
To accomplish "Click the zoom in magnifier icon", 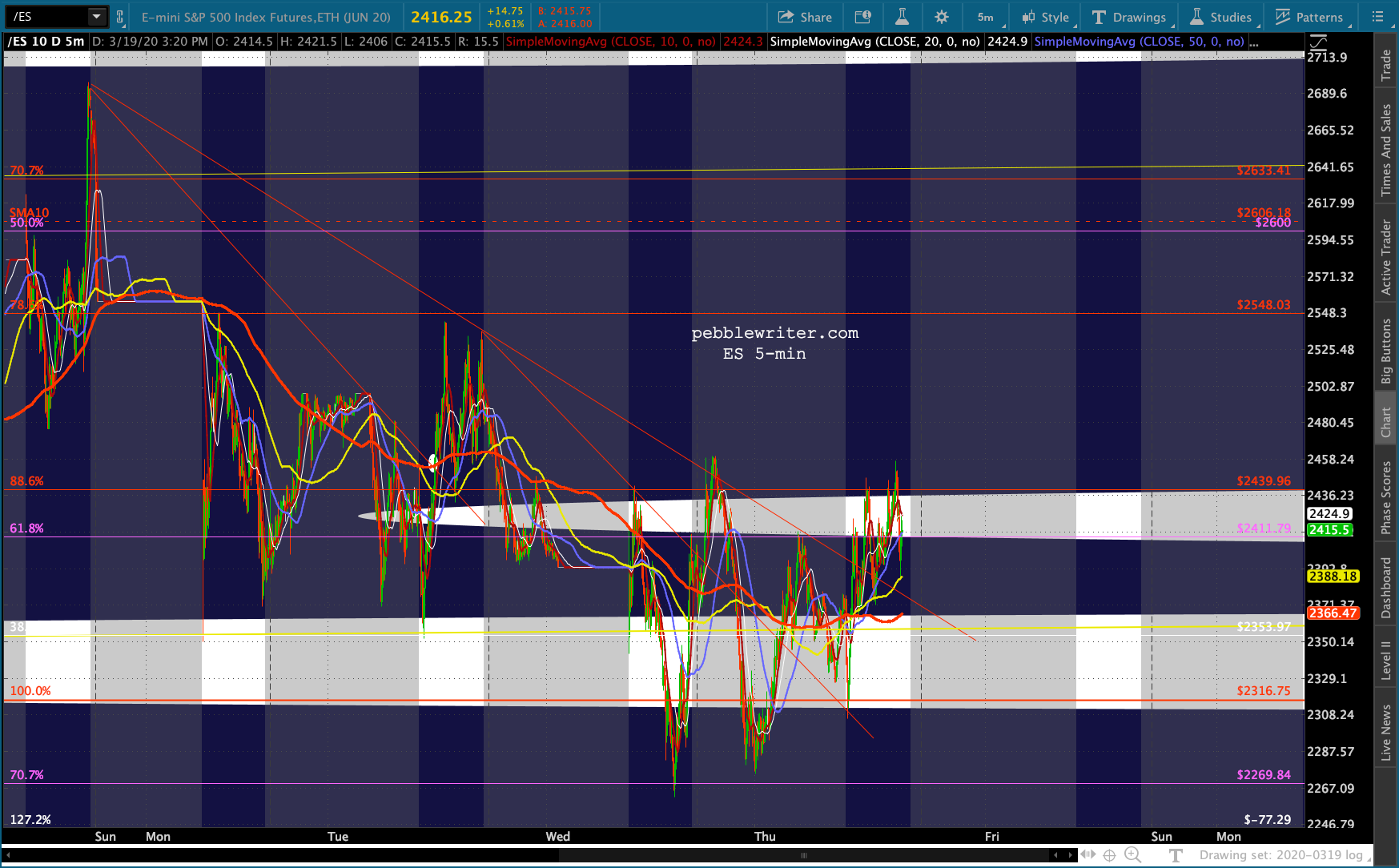I will (1132, 855).
